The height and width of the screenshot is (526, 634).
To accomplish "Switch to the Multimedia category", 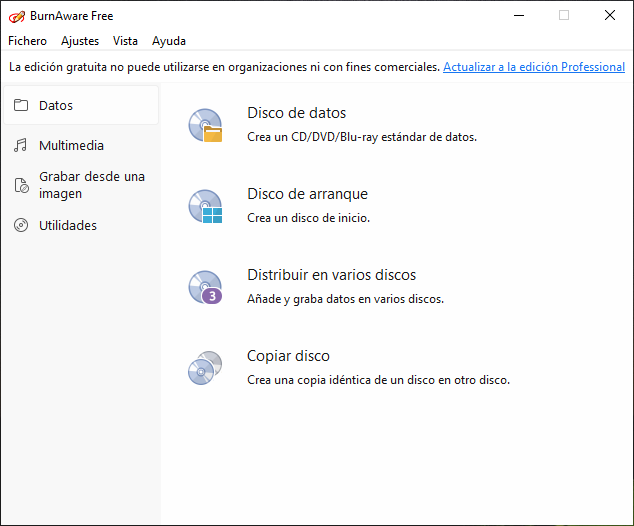I will [x=81, y=145].
